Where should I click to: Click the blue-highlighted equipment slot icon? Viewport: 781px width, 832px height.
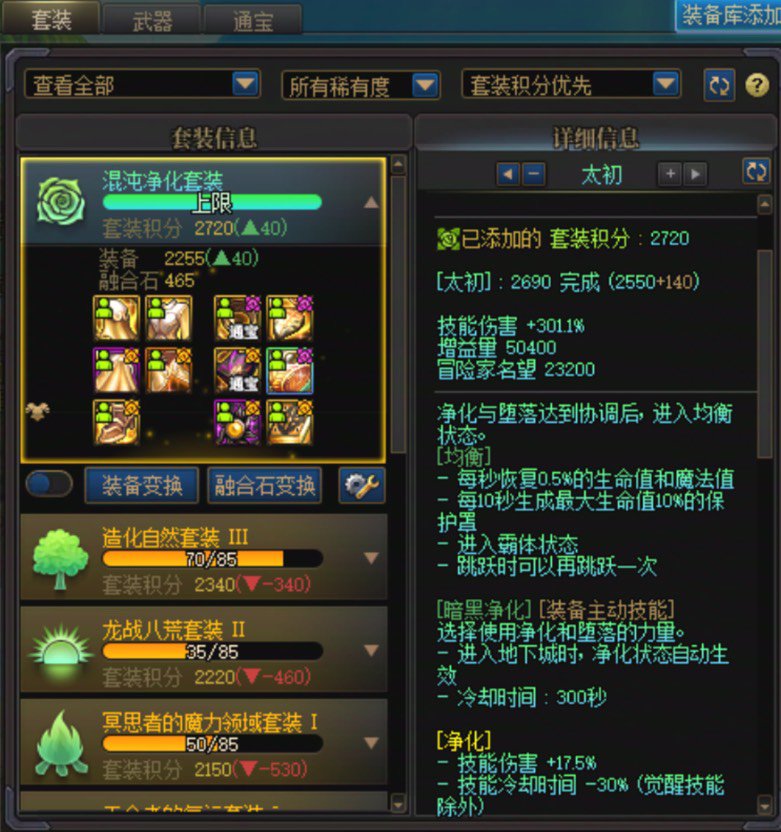289,370
